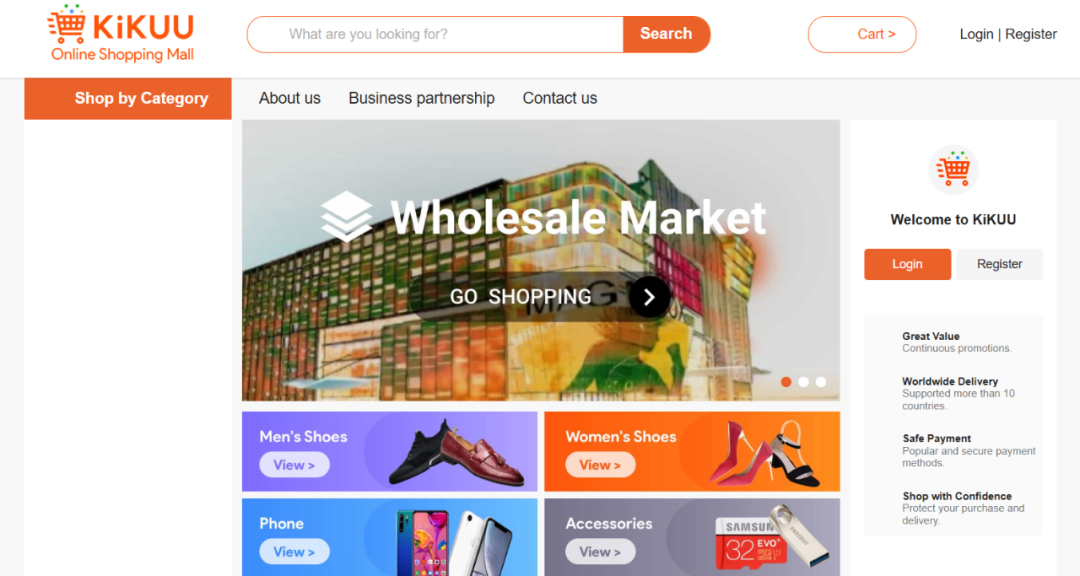Viewport: 1080px width, 576px height.
Task: Open View > under Men's Shoes
Action: point(294,465)
